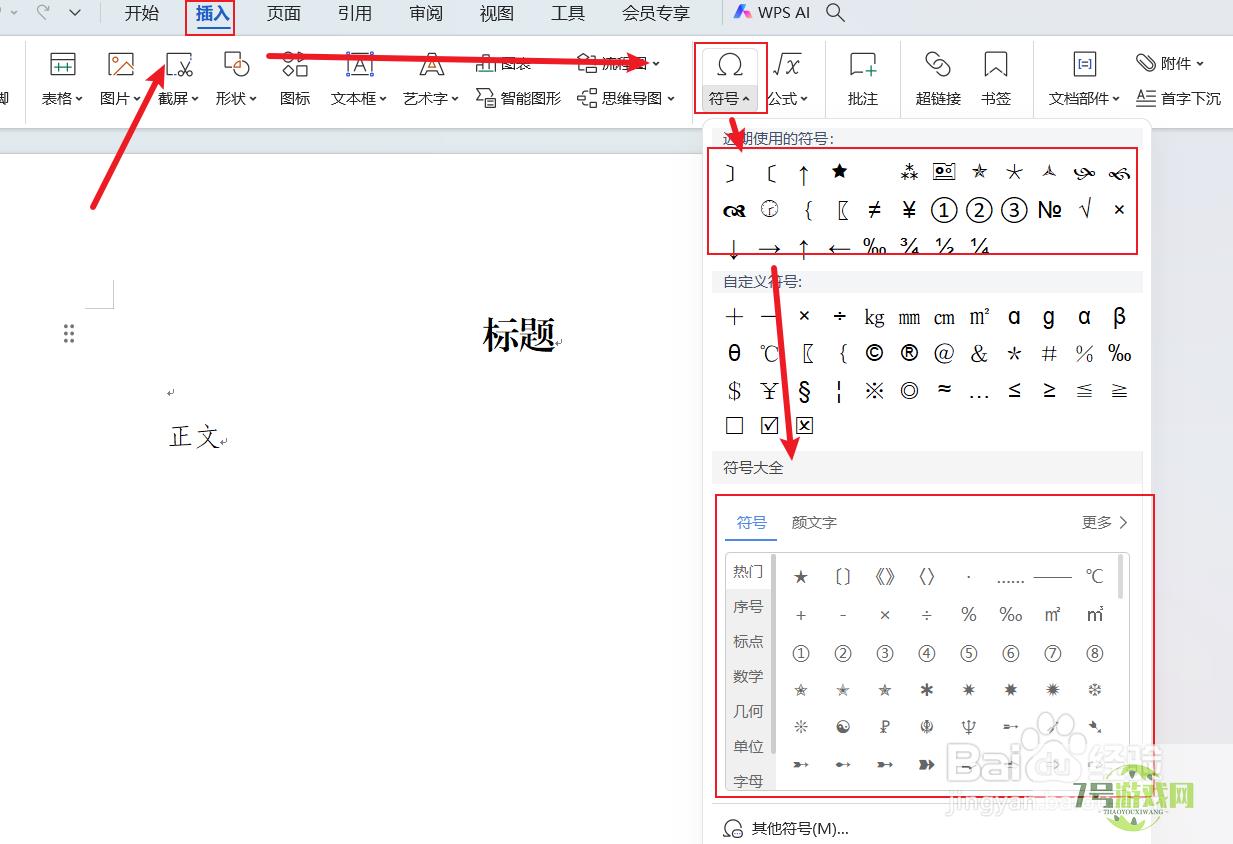Viewport: 1233px width, 844px height.
Task: Apply 首字下沉 drop cap
Action: click(x=1178, y=98)
